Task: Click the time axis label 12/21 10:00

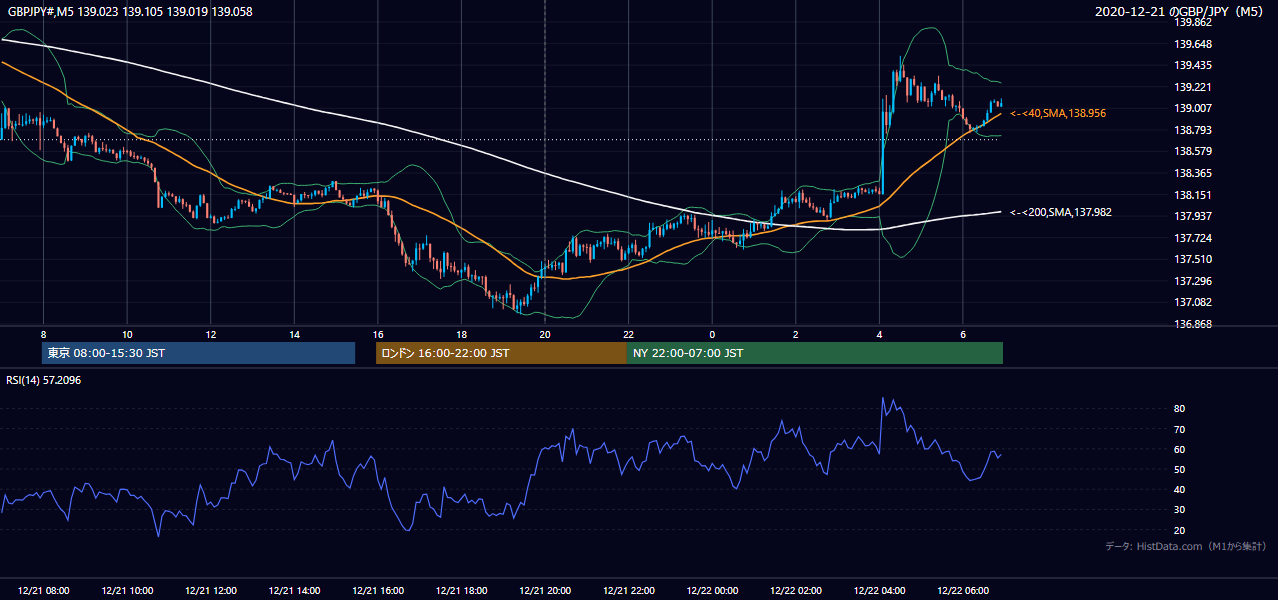Action: [x=127, y=591]
